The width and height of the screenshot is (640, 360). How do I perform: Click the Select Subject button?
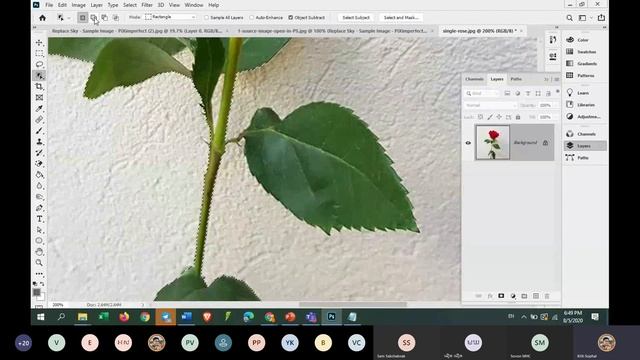pos(356,18)
